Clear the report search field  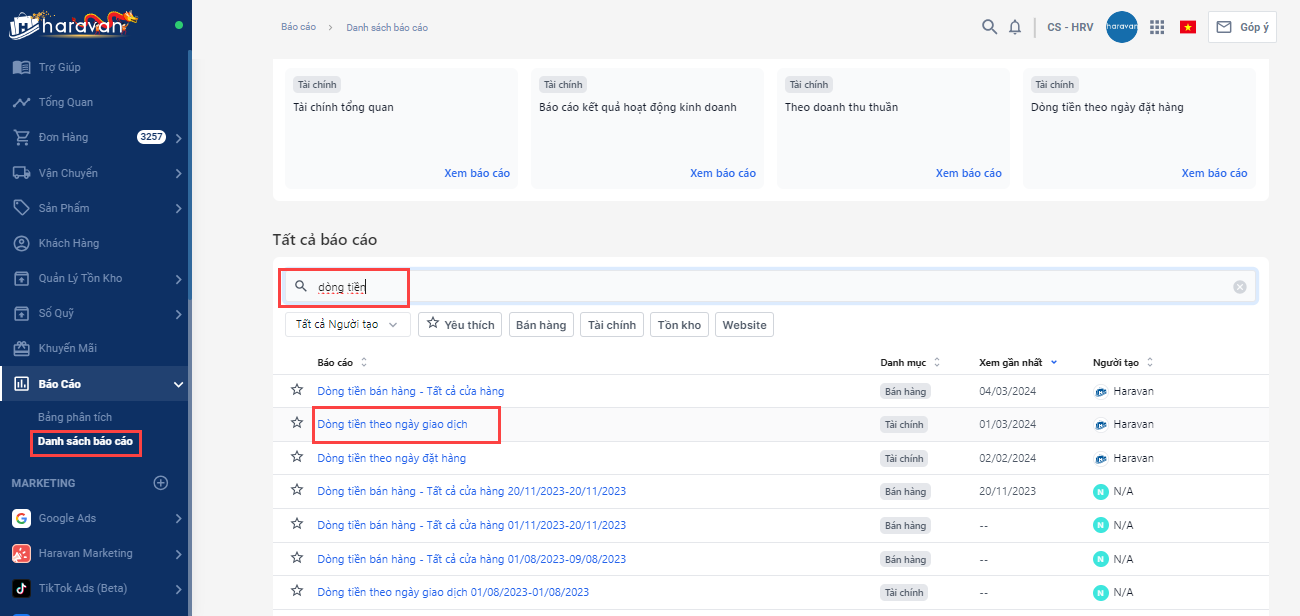point(1240,287)
